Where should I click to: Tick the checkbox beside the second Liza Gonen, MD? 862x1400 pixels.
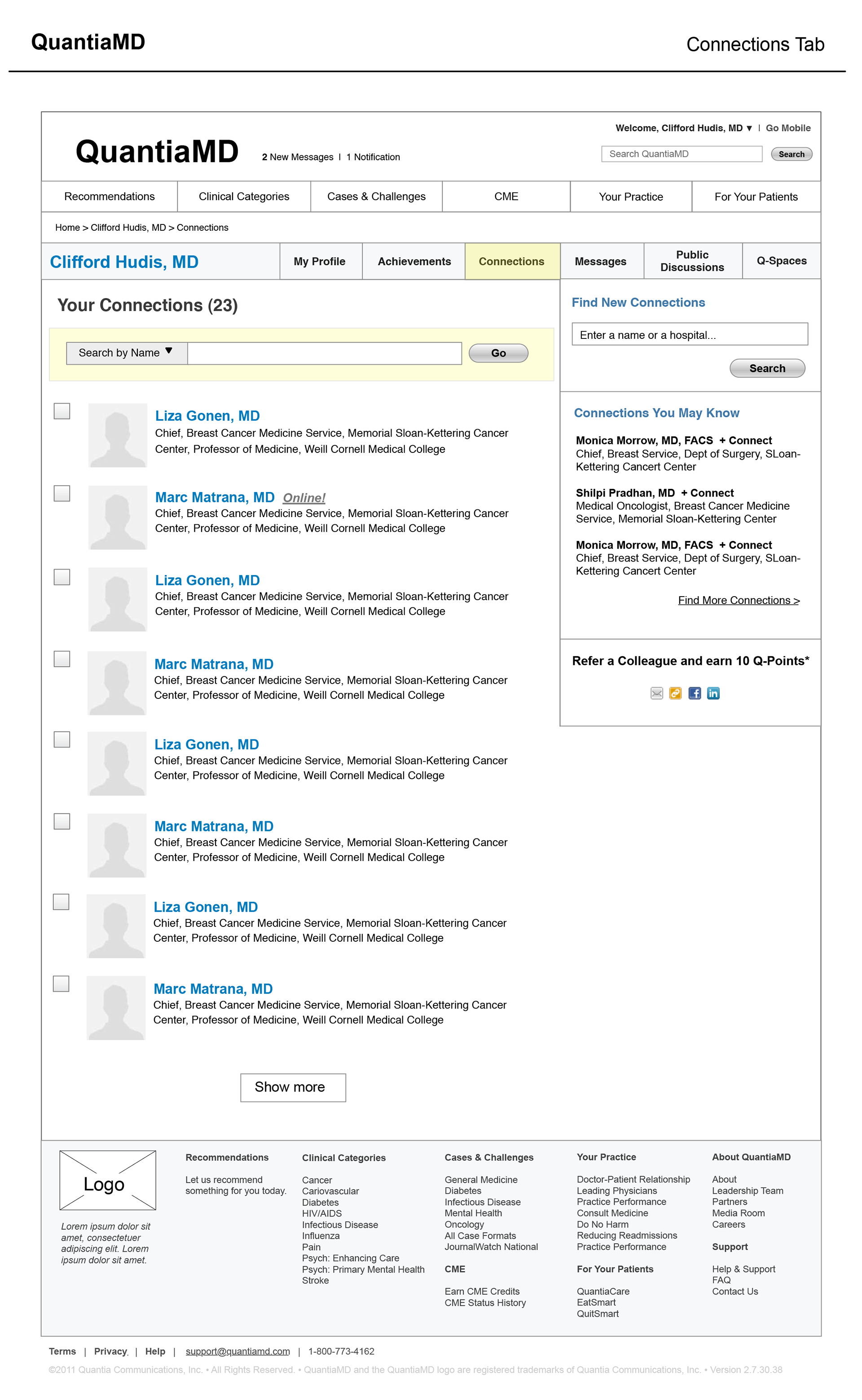coord(62,577)
